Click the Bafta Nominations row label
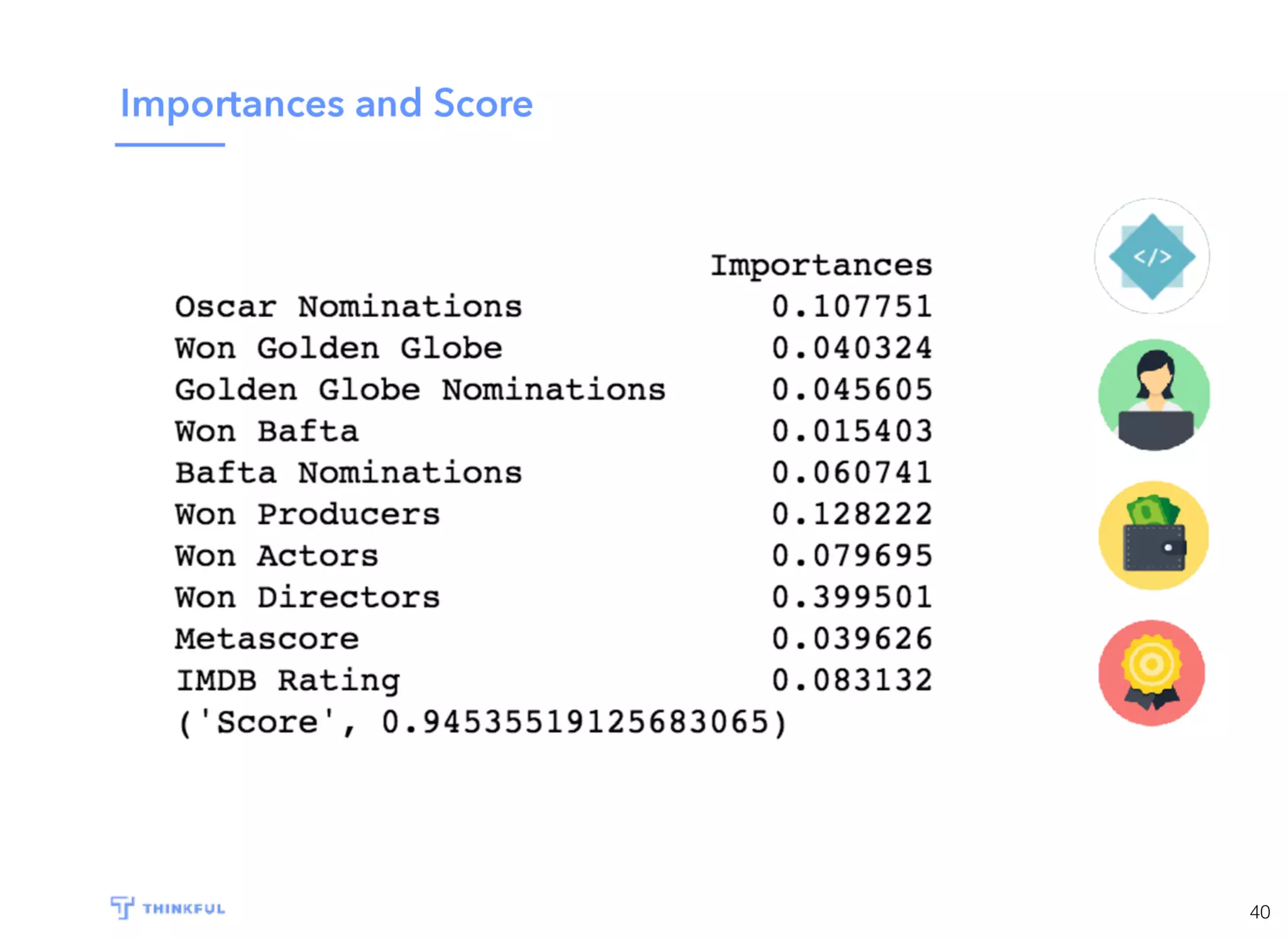The height and width of the screenshot is (940, 1288). [x=348, y=473]
